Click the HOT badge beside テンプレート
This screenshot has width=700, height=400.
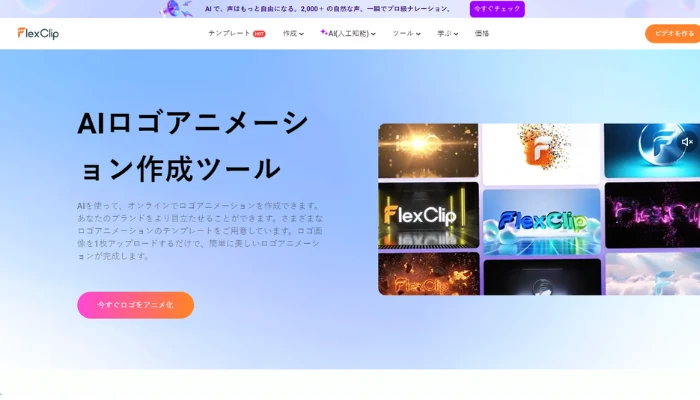(x=259, y=34)
